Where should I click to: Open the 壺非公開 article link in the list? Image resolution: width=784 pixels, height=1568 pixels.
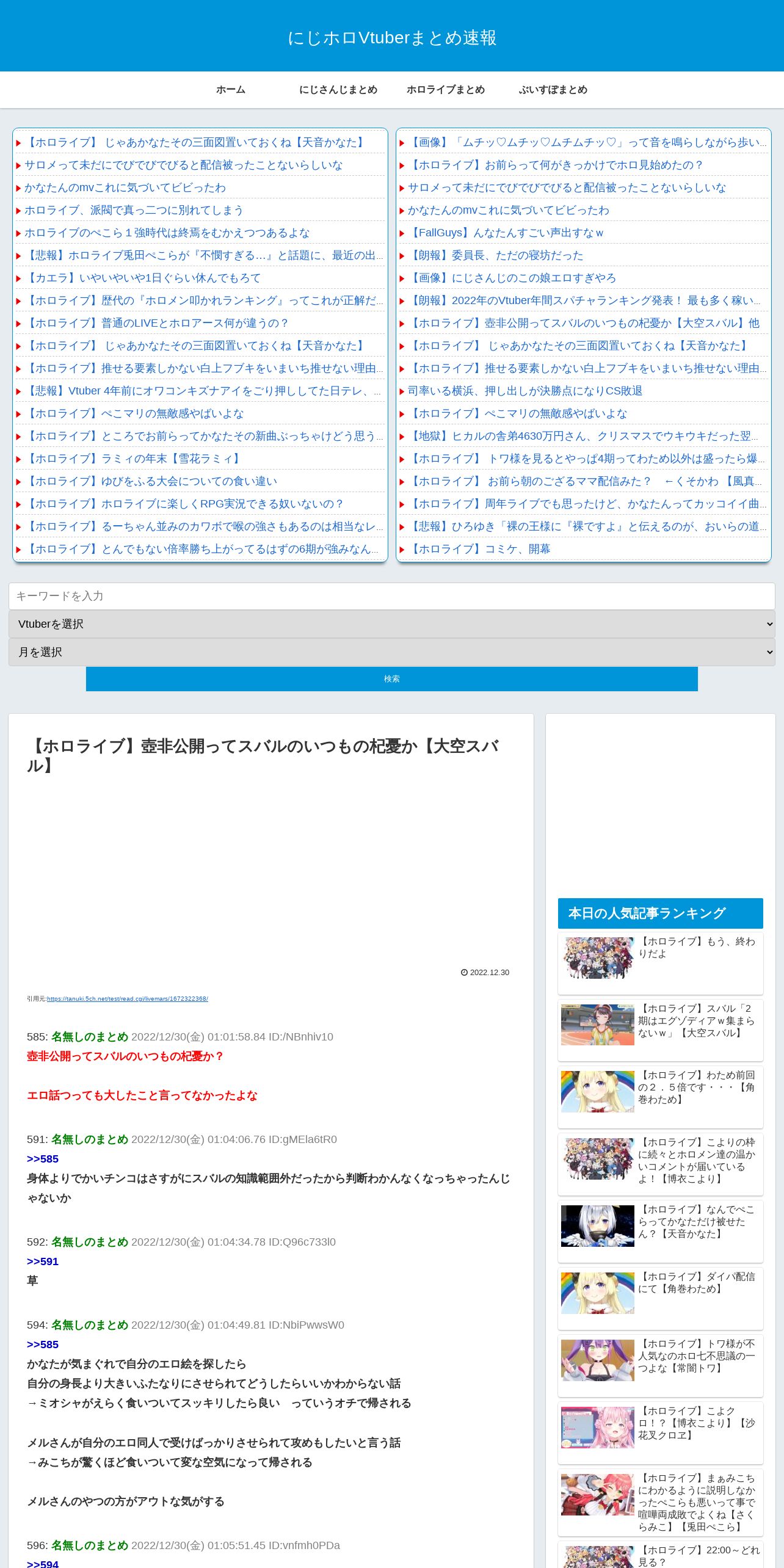584,323
